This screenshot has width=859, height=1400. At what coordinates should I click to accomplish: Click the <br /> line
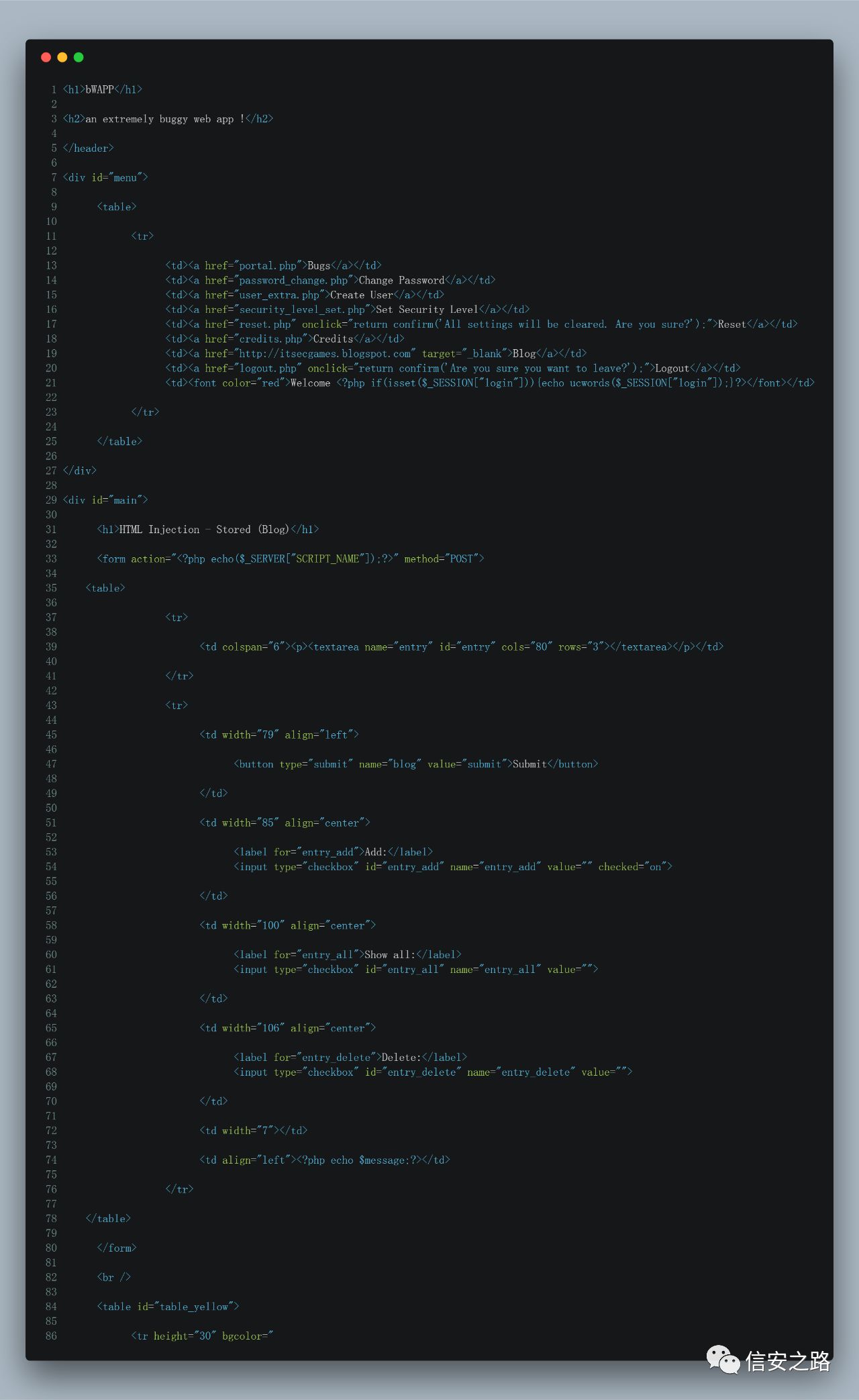[x=114, y=1277]
